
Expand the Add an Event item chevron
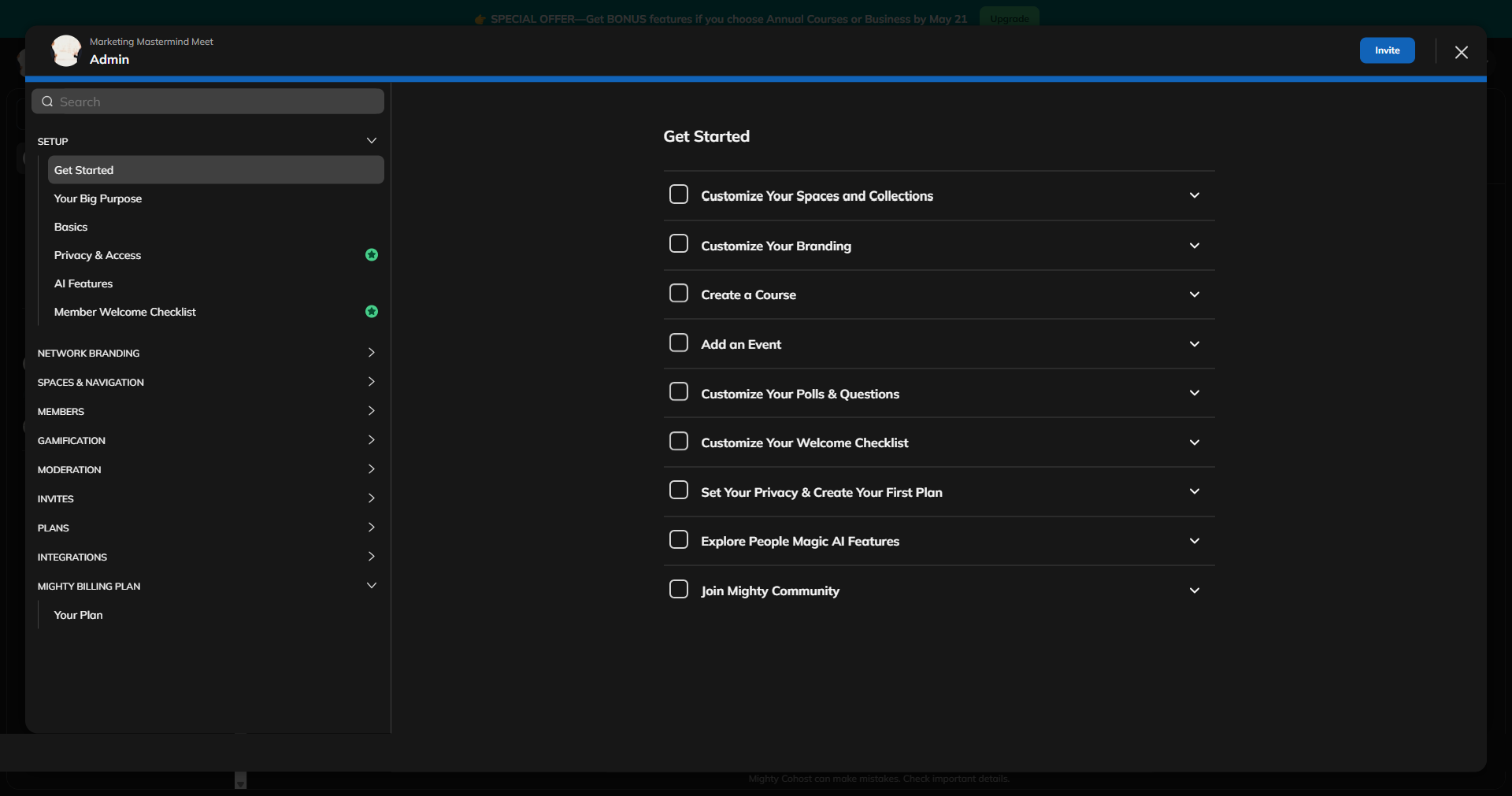click(1194, 344)
